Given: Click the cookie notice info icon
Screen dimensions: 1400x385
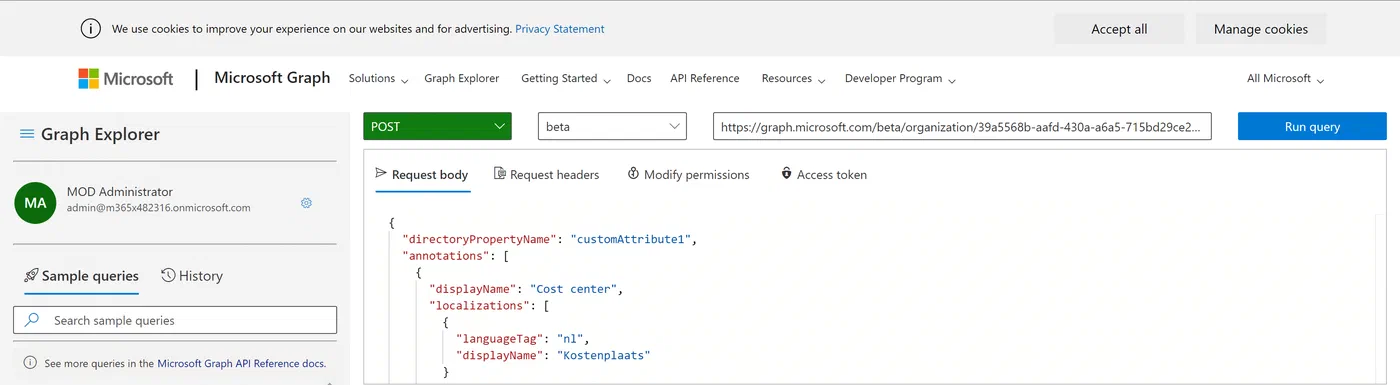Looking at the screenshot, I should click(x=91, y=29).
